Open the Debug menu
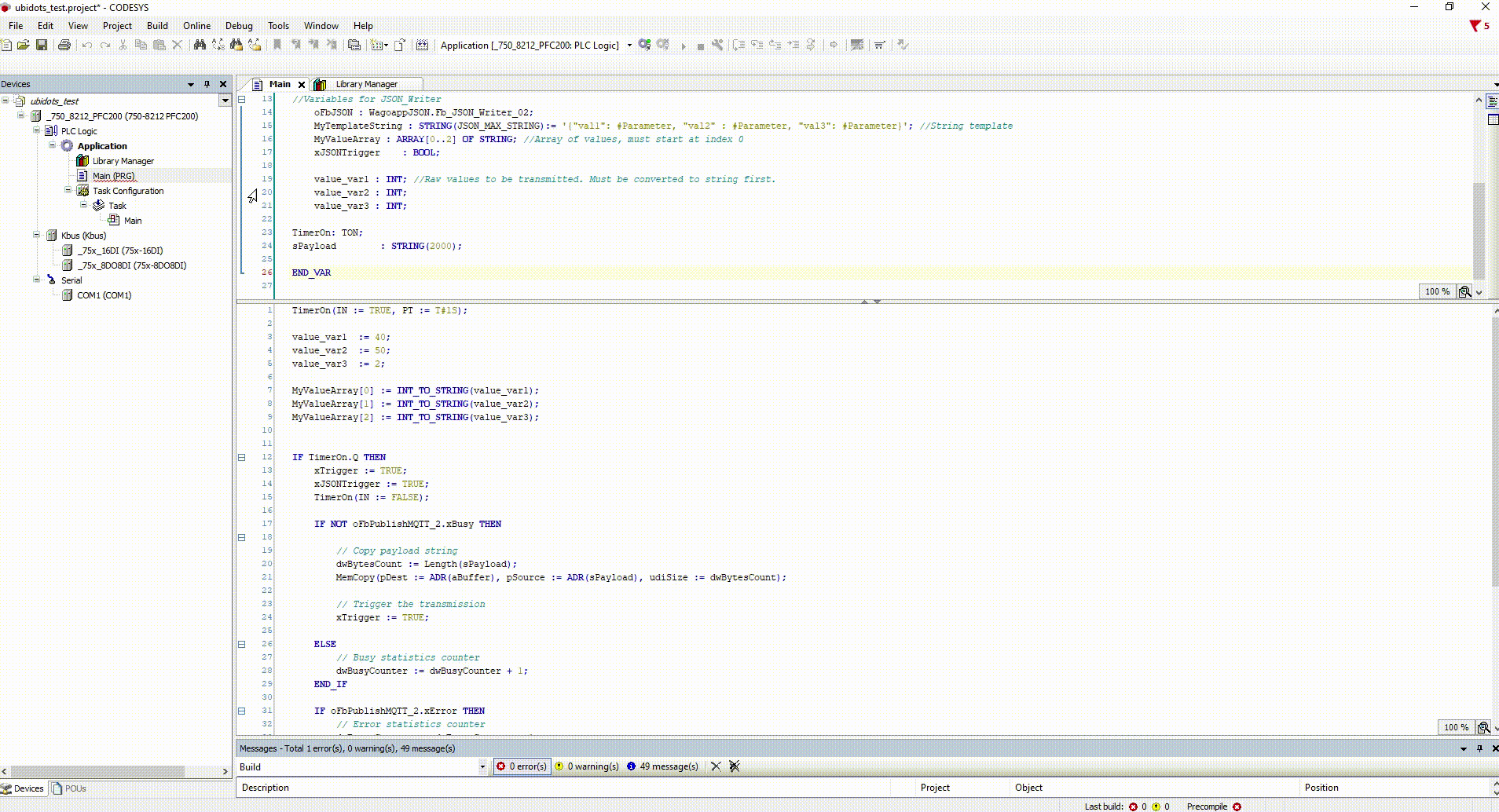Screen dimensions: 1499x812 point(239,26)
